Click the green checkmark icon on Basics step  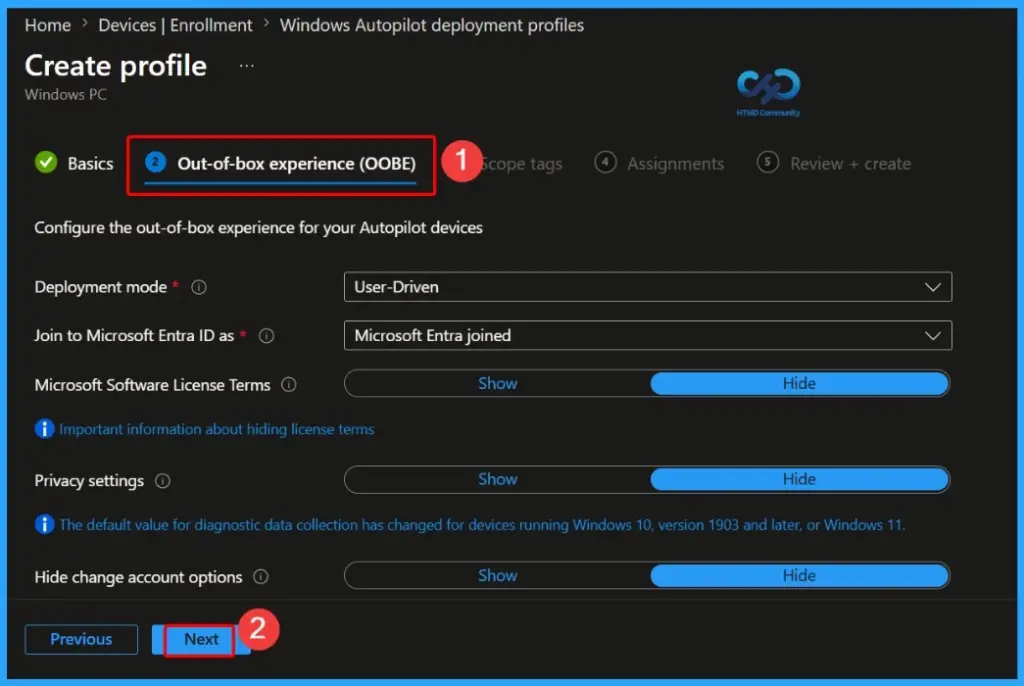pyautogui.click(x=46, y=162)
